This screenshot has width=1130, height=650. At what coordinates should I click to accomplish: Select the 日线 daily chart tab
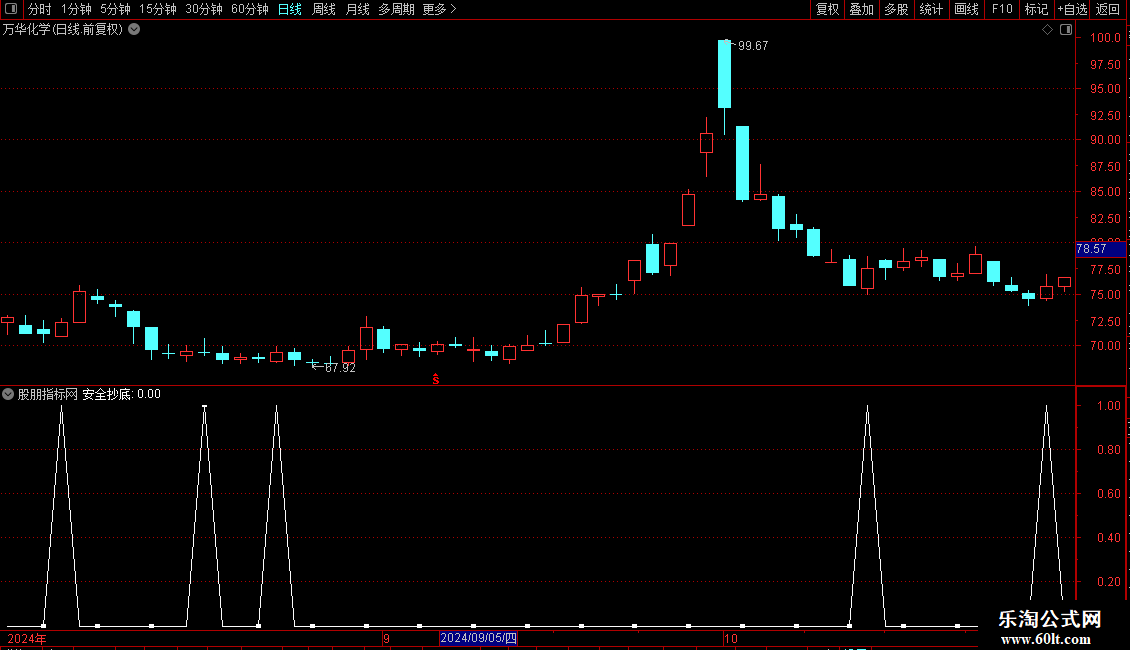click(290, 9)
